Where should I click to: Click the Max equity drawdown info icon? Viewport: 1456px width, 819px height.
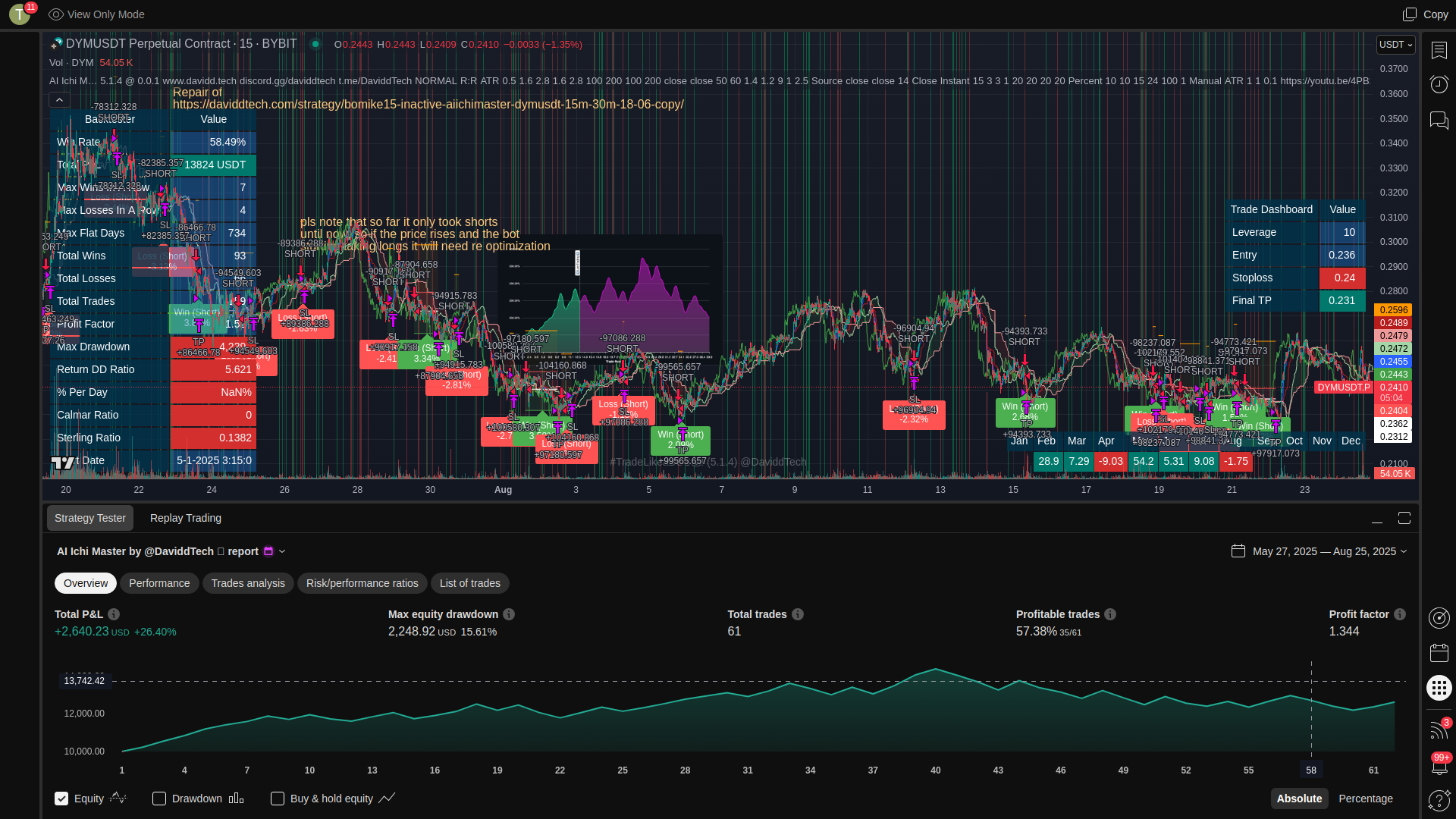click(x=509, y=614)
